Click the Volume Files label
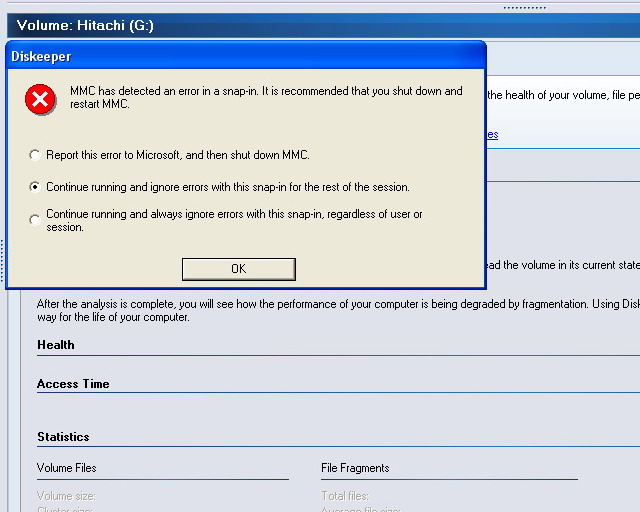The width and height of the screenshot is (640, 512). pos(67,468)
